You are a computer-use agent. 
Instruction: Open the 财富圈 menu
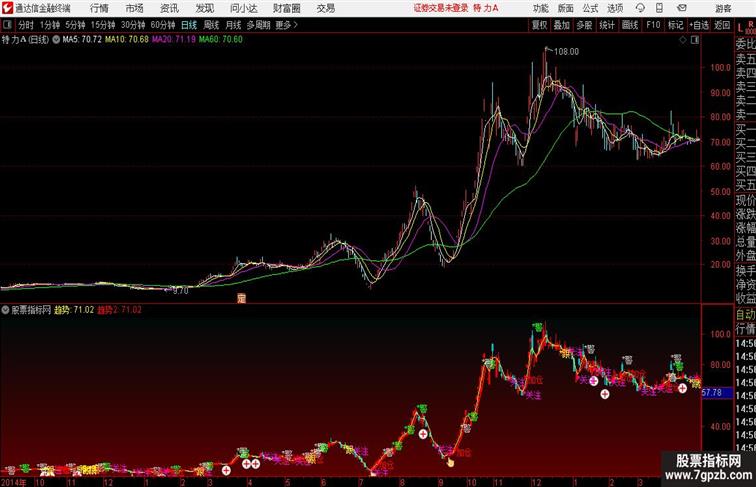(286, 8)
